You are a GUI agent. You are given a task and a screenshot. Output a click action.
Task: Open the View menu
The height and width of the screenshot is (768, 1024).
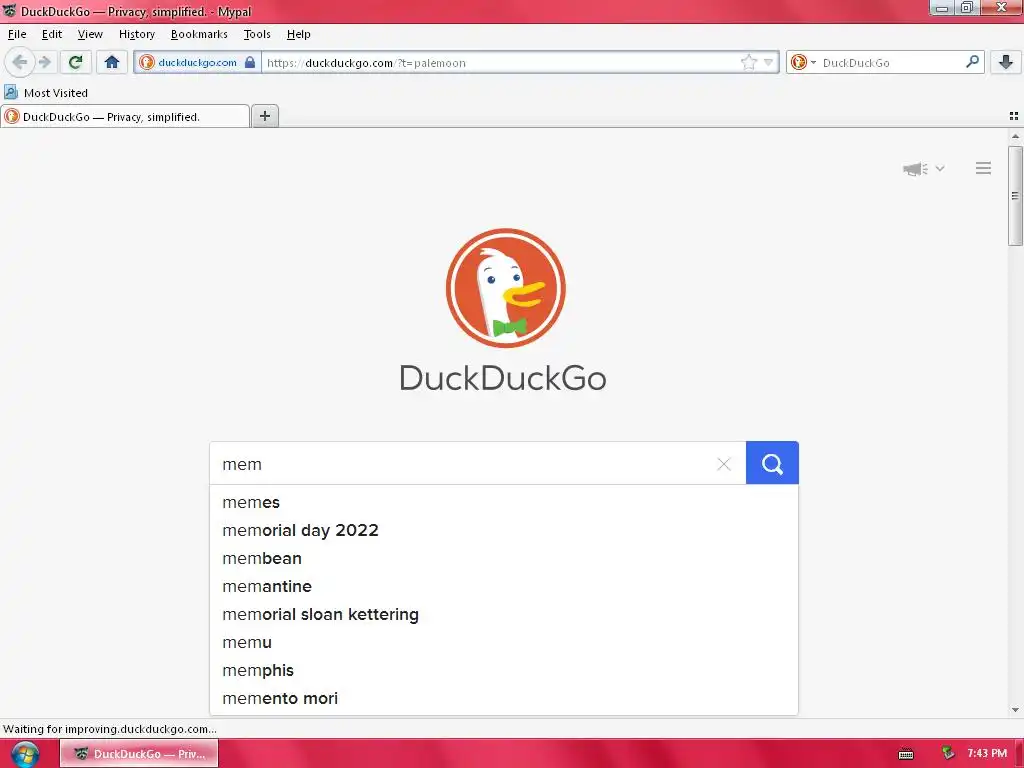click(x=90, y=34)
